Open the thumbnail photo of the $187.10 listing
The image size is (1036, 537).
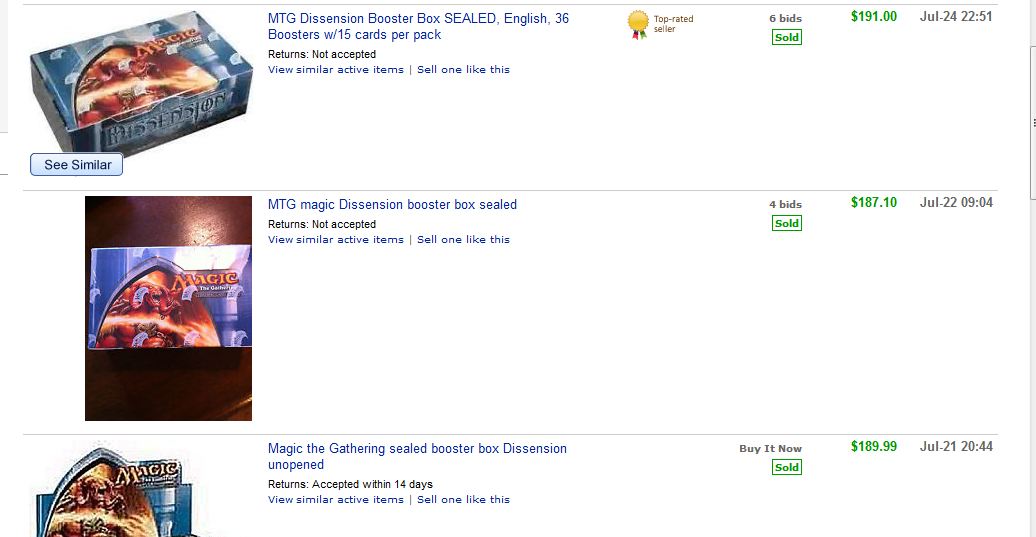click(x=168, y=308)
